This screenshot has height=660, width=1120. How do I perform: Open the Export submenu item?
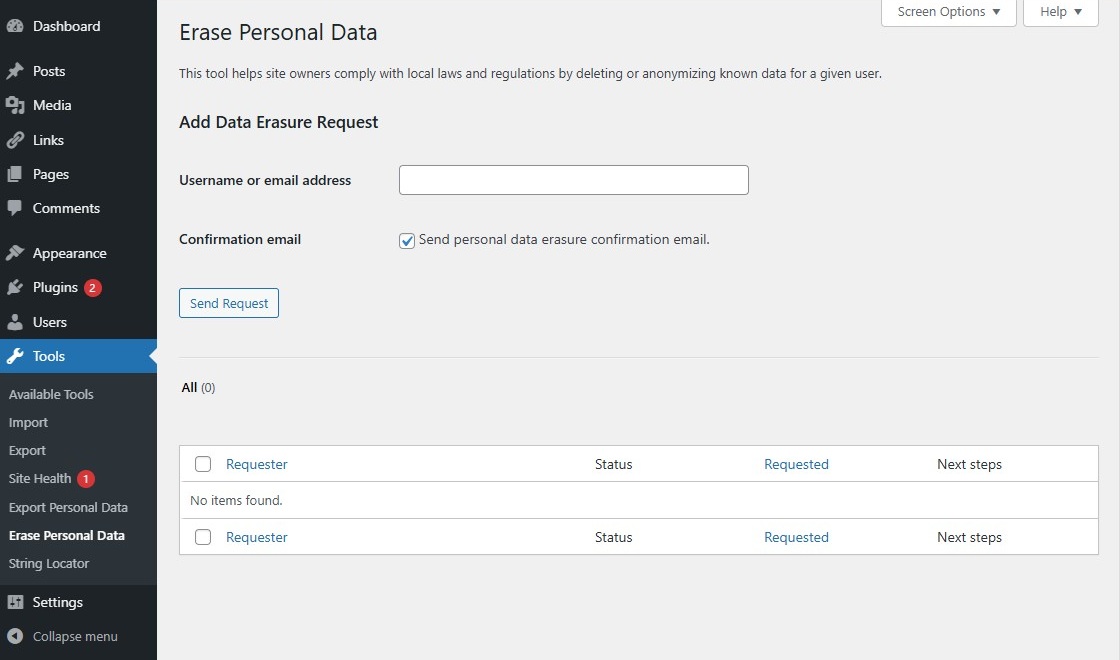27,451
